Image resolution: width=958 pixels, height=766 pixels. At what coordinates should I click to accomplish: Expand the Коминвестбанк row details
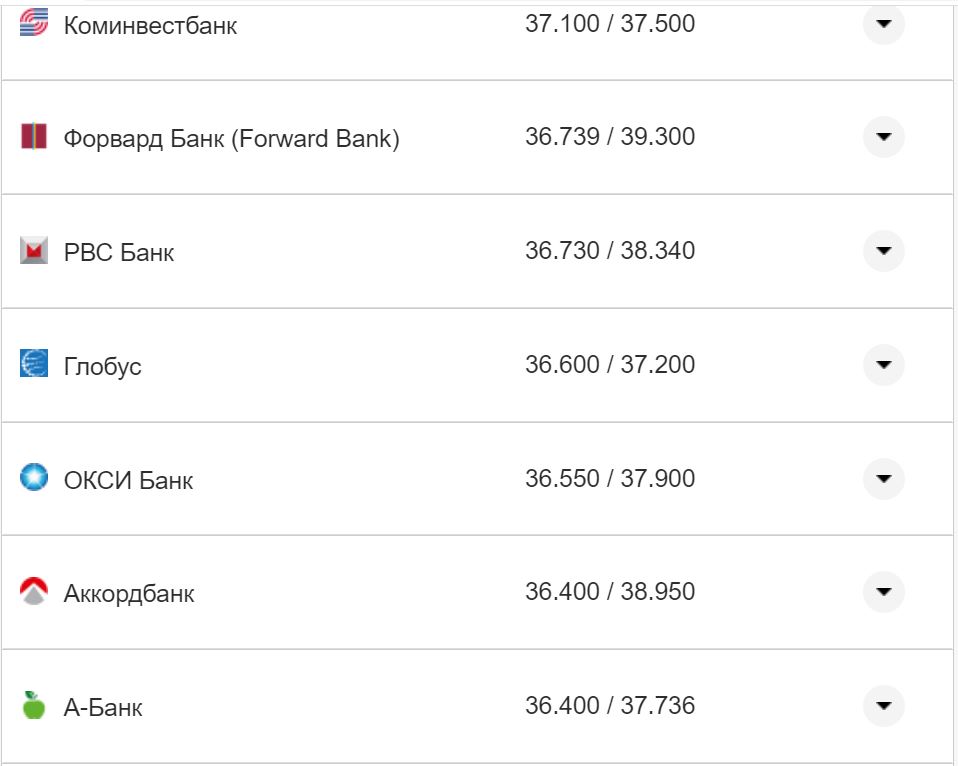[883, 24]
